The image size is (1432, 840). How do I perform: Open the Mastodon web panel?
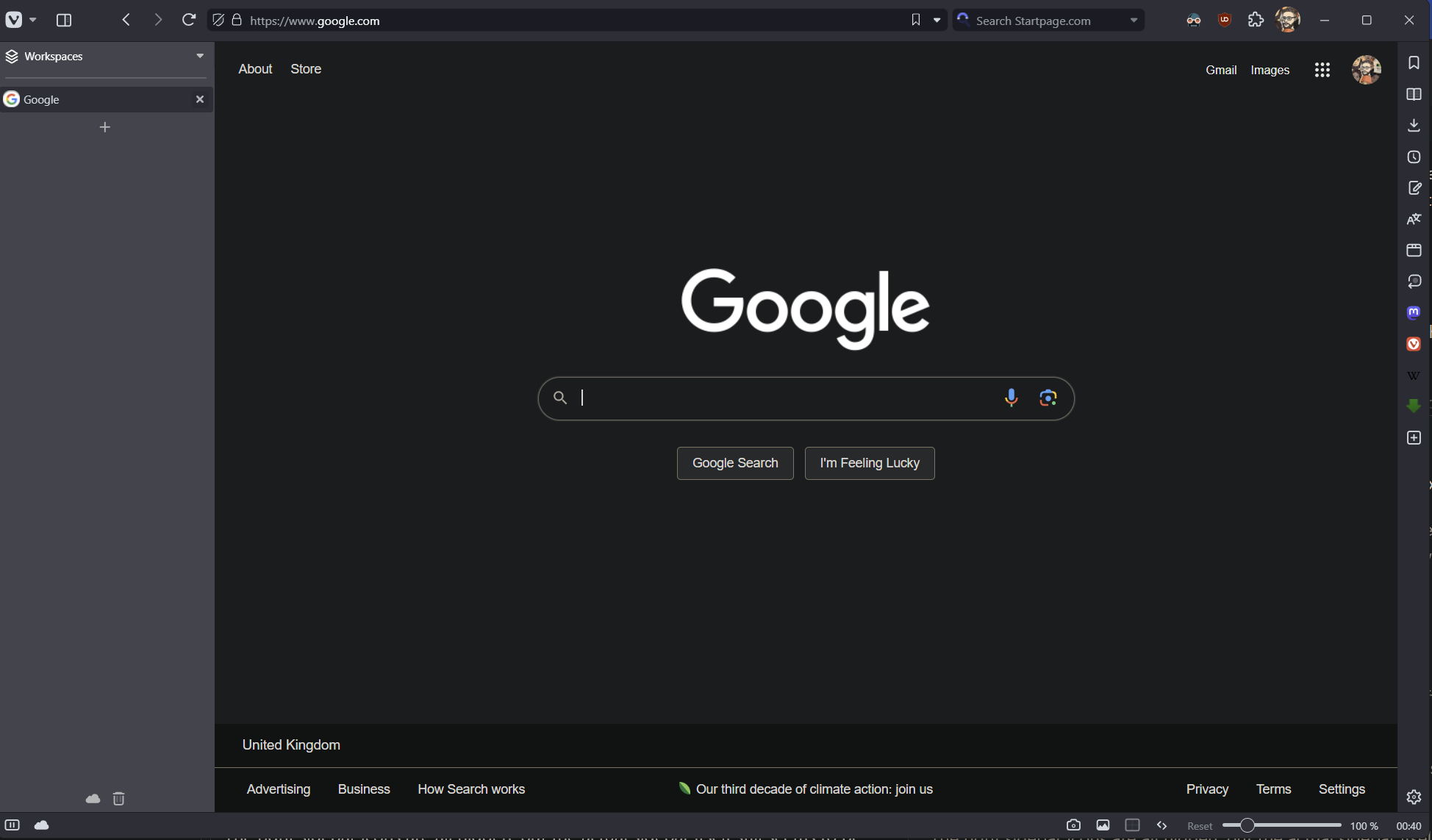coord(1414,312)
